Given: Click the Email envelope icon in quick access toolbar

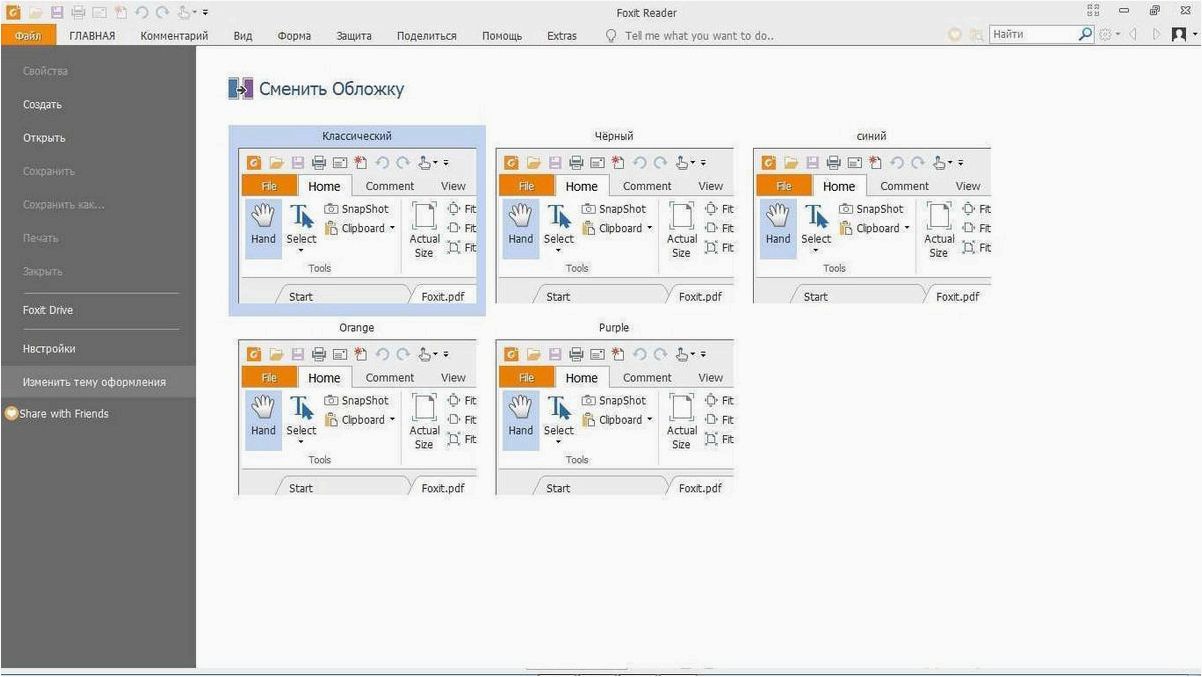Looking at the screenshot, I should pyautogui.click(x=99, y=13).
